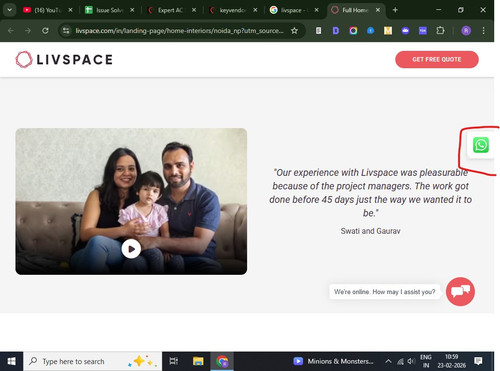
Task: Close the livspace Google search tab
Action: 317,10
